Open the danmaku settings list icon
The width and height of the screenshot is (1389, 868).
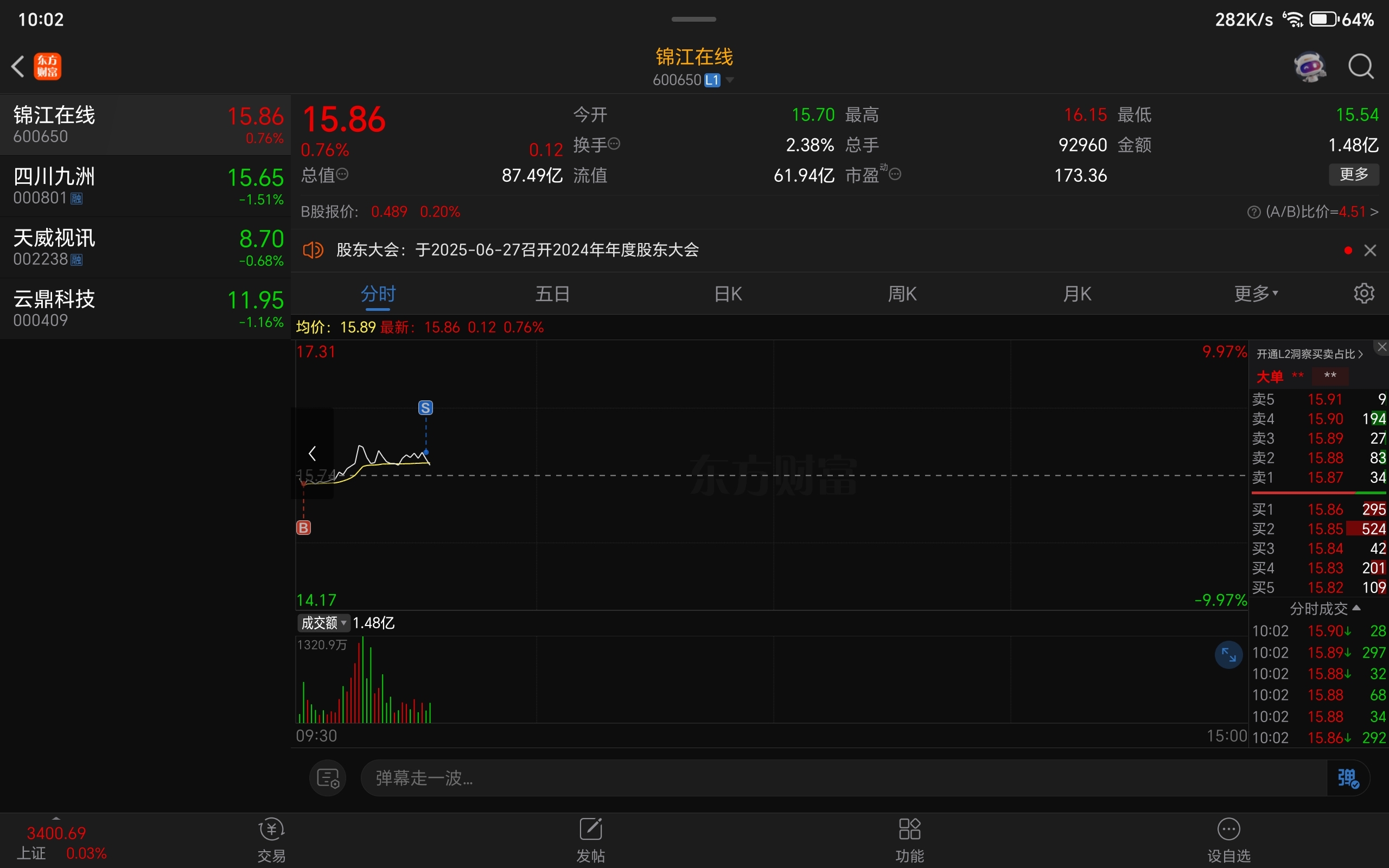coord(328,778)
